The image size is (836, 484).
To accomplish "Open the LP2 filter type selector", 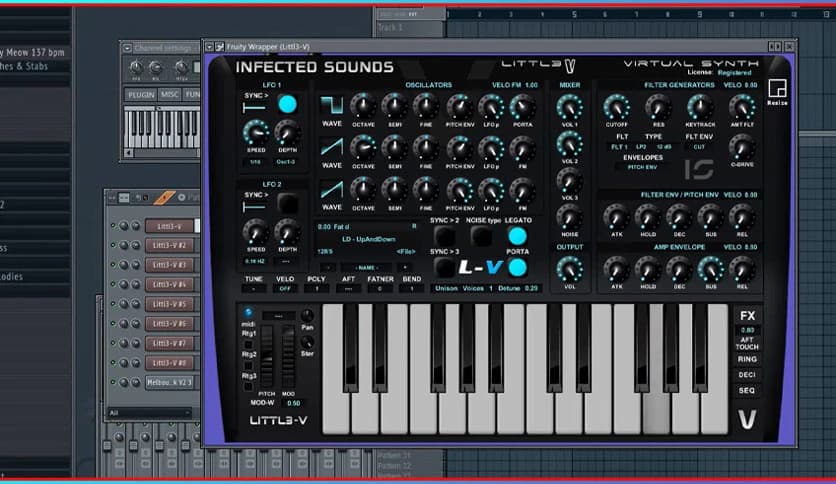I will tap(641, 147).
